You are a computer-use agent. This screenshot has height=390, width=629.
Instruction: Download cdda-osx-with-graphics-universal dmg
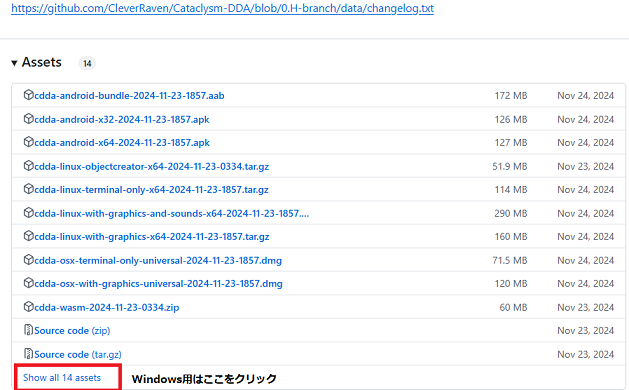click(x=158, y=284)
